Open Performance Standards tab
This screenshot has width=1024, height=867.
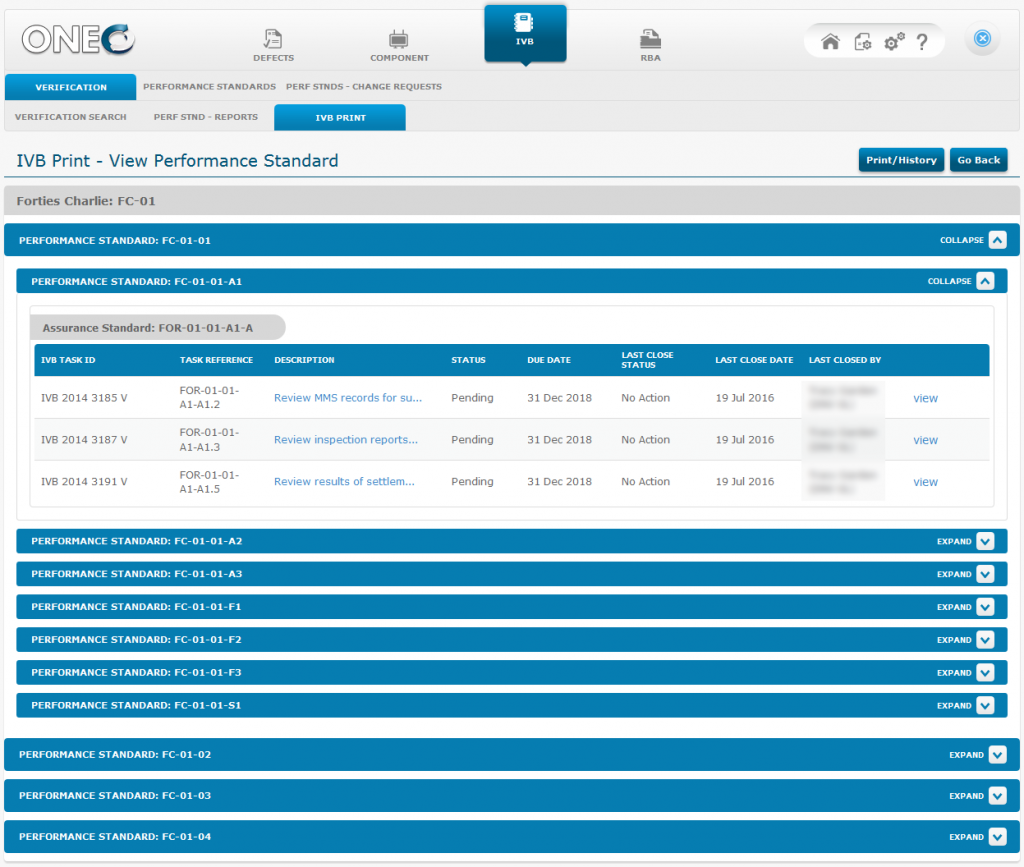[209, 86]
